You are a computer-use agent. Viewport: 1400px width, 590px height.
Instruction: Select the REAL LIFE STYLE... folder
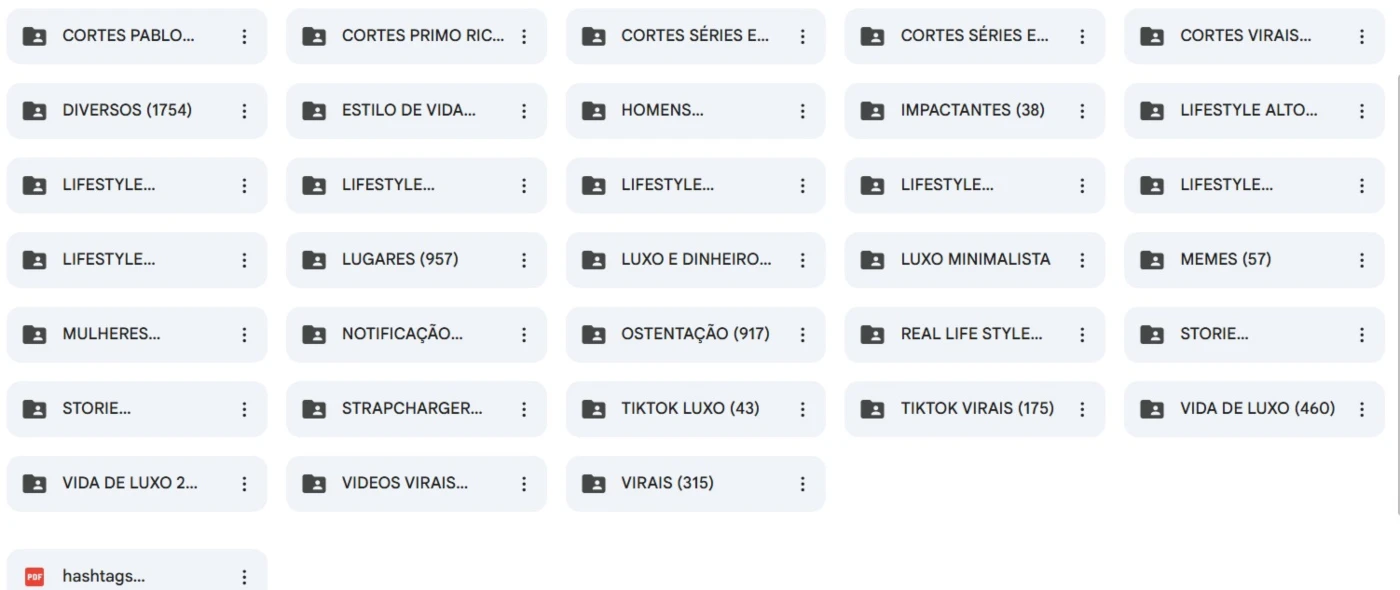(x=975, y=335)
